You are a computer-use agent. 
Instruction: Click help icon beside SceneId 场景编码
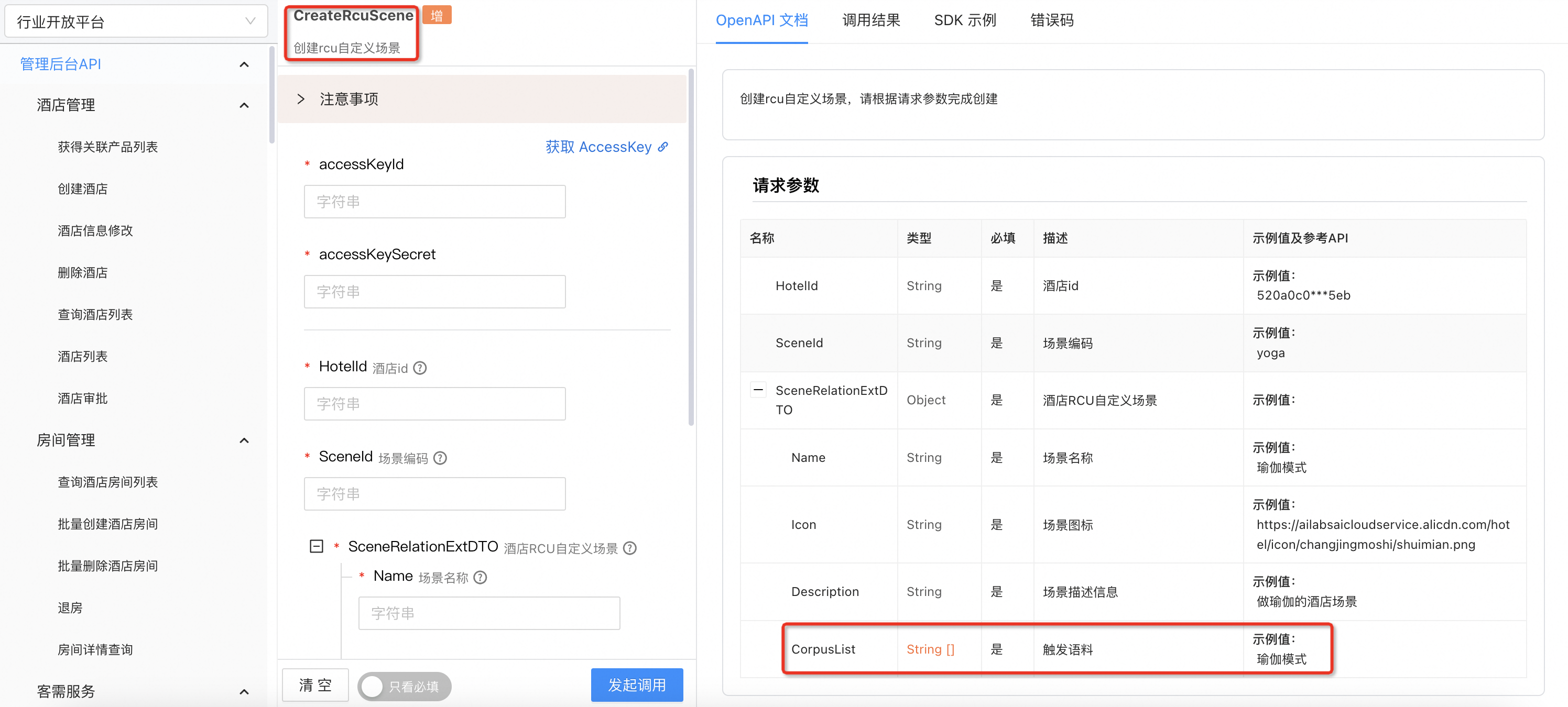pyautogui.click(x=440, y=458)
